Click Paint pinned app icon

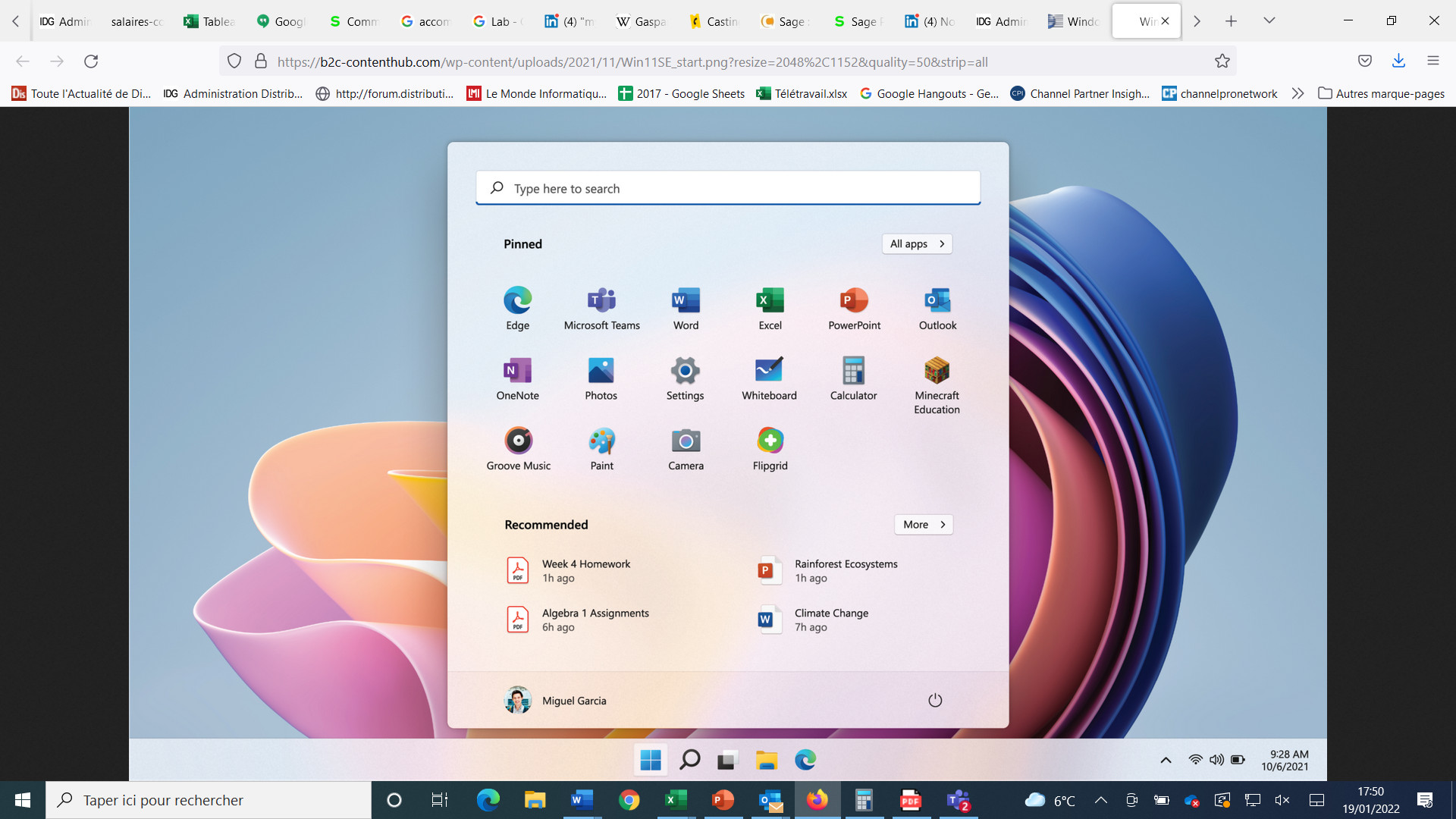pyautogui.click(x=601, y=449)
